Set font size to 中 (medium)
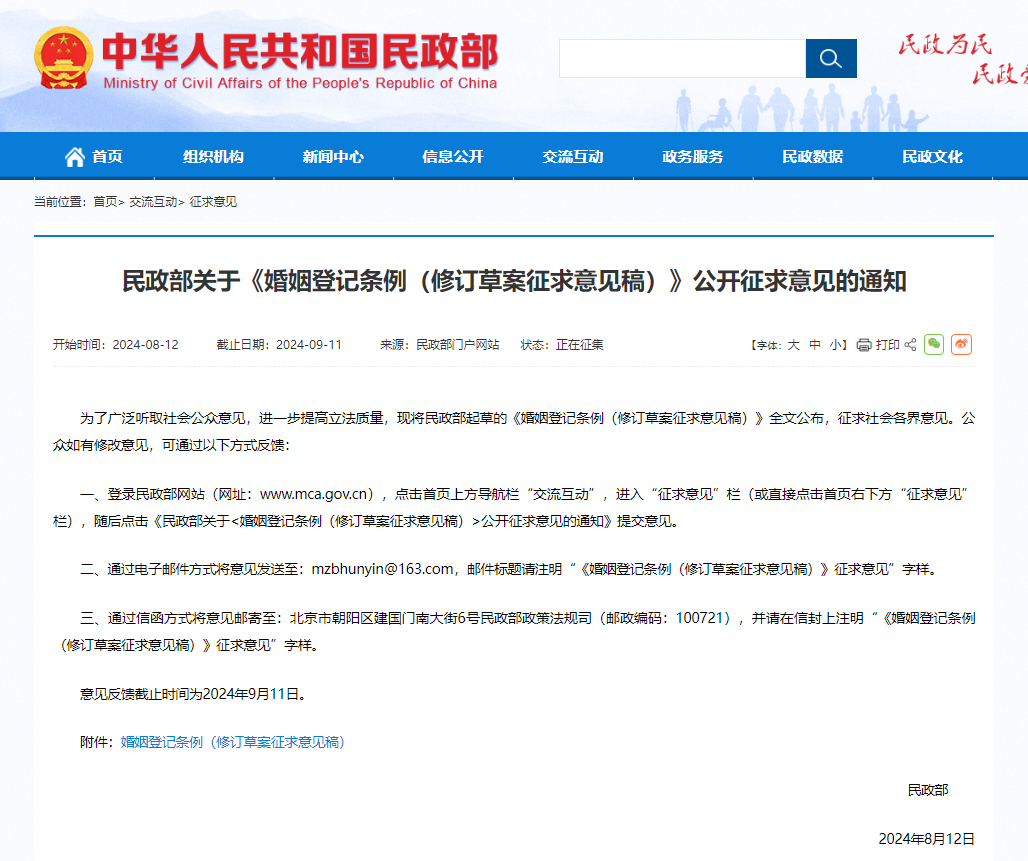The image size is (1028, 861). coord(815,345)
